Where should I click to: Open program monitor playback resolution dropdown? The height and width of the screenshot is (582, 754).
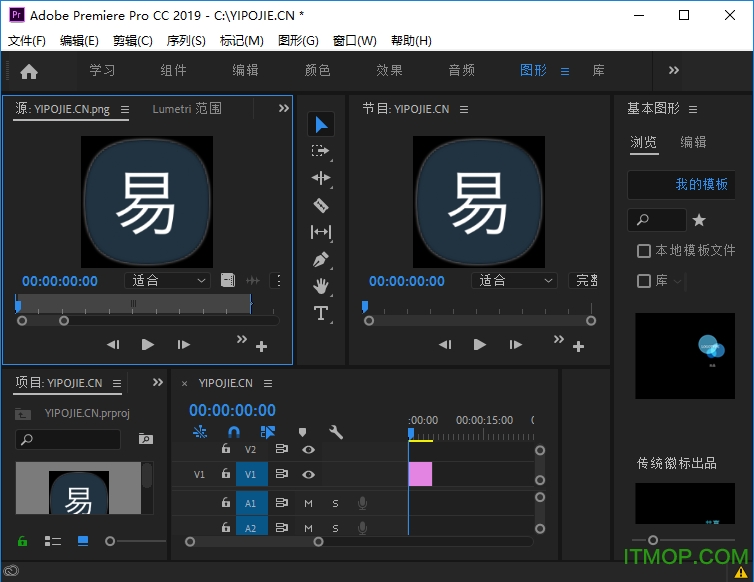point(584,280)
